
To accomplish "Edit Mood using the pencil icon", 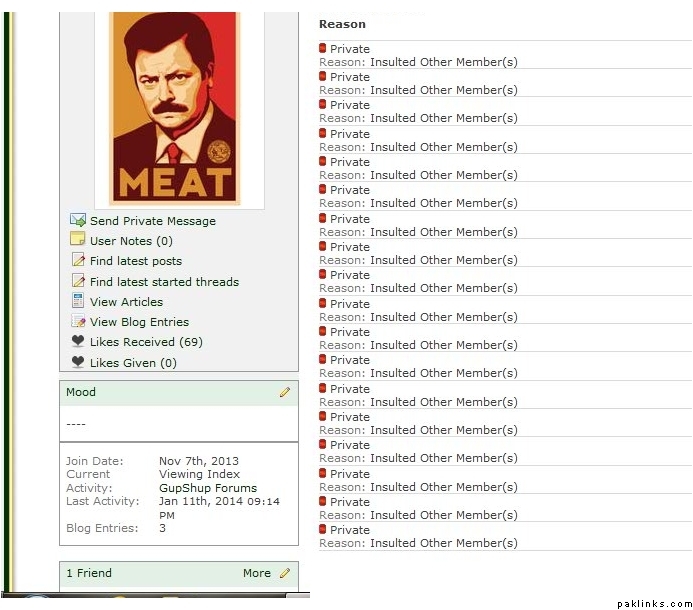I will (285, 392).
